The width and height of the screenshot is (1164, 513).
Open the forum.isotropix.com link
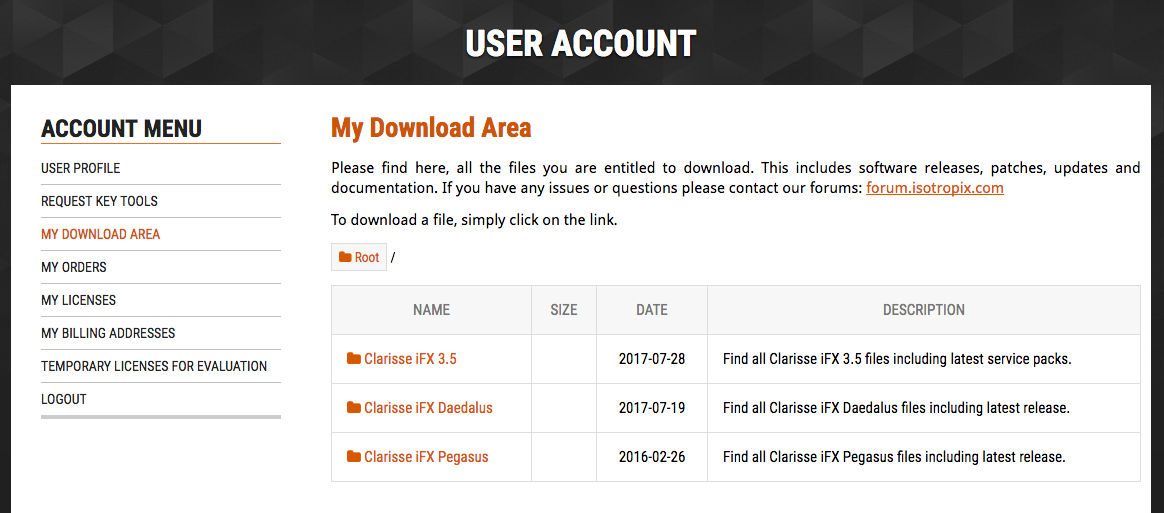[x=935, y=188]
